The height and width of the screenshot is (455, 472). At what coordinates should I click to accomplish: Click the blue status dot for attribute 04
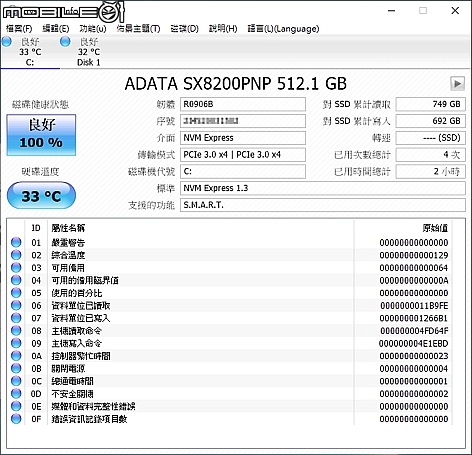click(16, 280)
